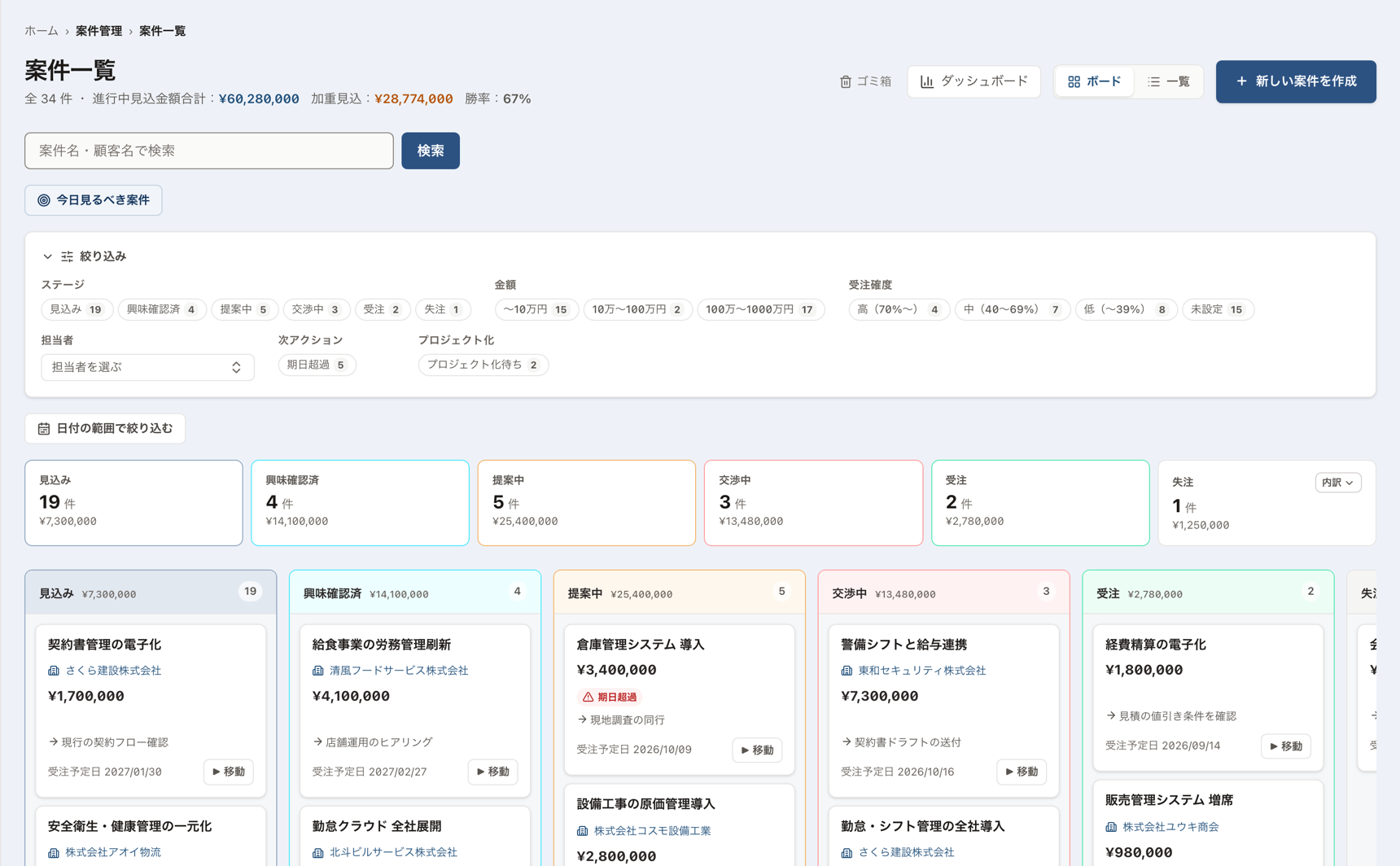Switch to ボード view

[1094, 81]
